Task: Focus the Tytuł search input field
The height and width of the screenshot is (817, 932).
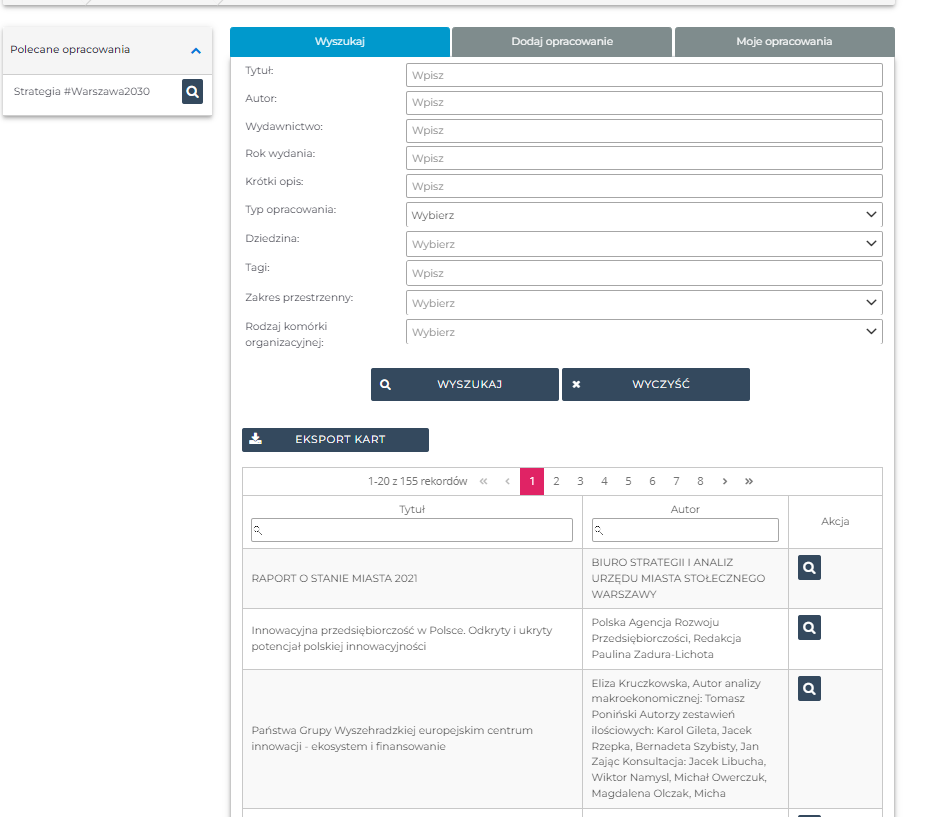Action: [644, 75]
